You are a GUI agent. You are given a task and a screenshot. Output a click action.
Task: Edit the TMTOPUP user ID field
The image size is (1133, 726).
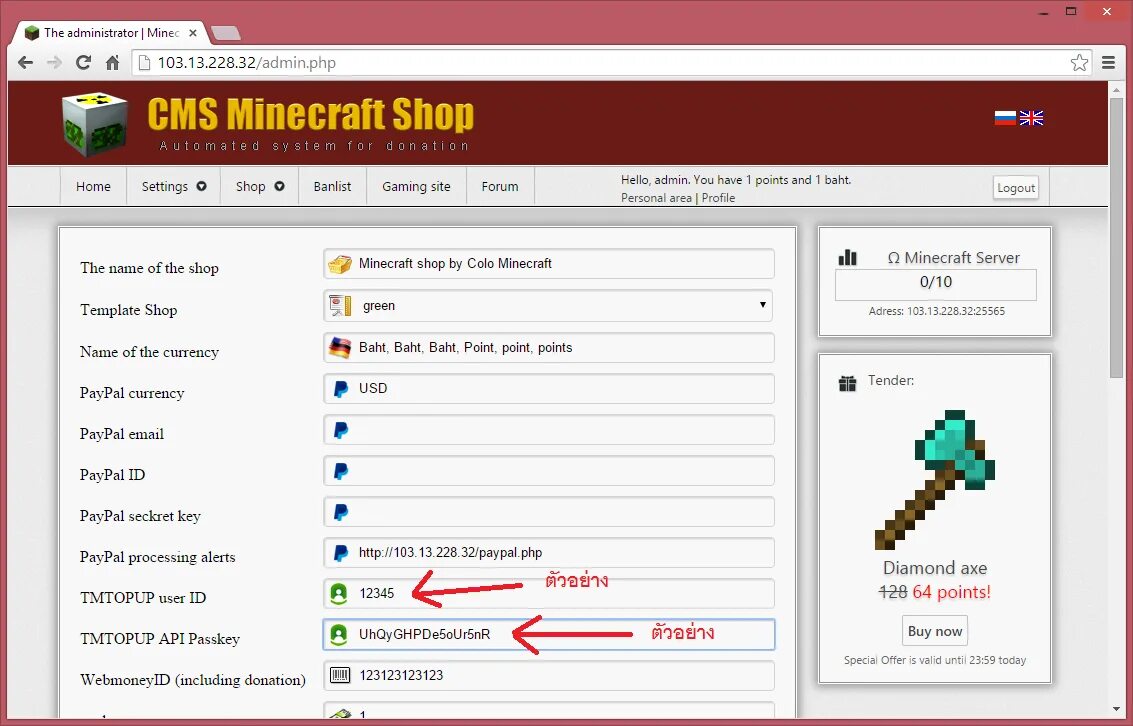click(x=548, y=594)
